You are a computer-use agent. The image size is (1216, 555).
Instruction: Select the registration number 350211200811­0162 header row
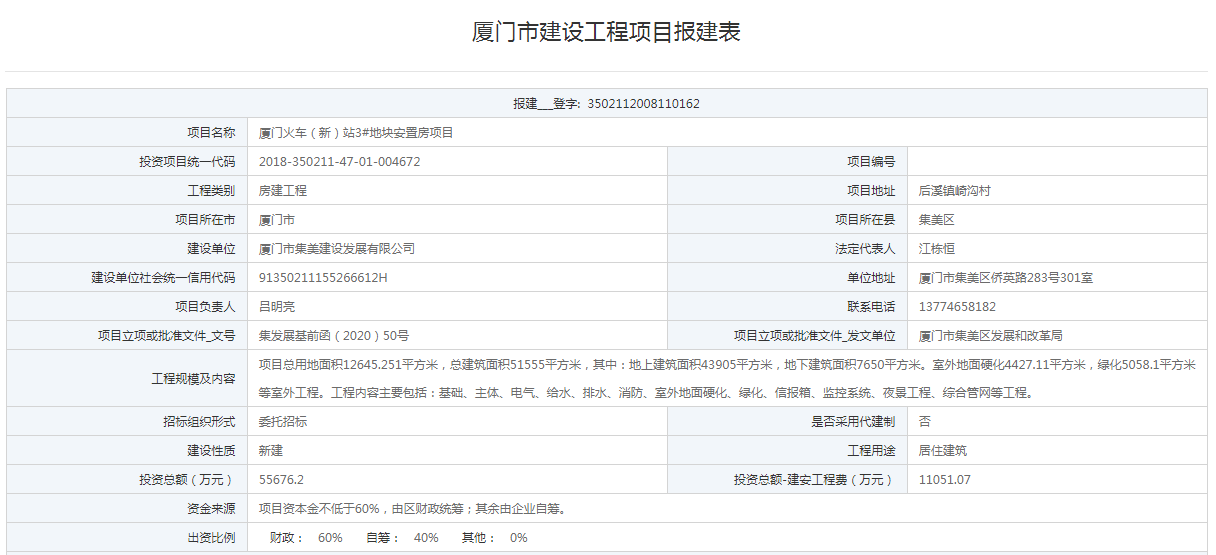(x=607, y=104)
